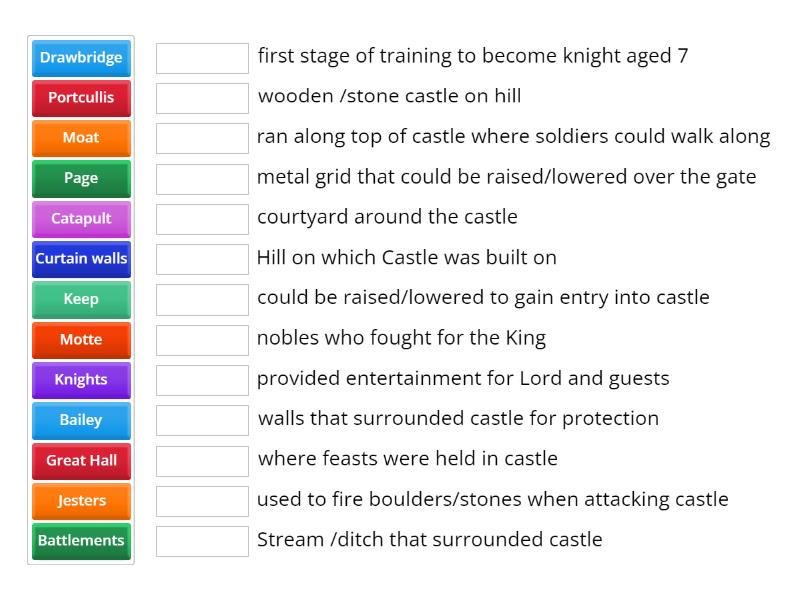Click the answer box beside stream ditch clue
This screenshot has width=800, height=600.
pos(201,540)
